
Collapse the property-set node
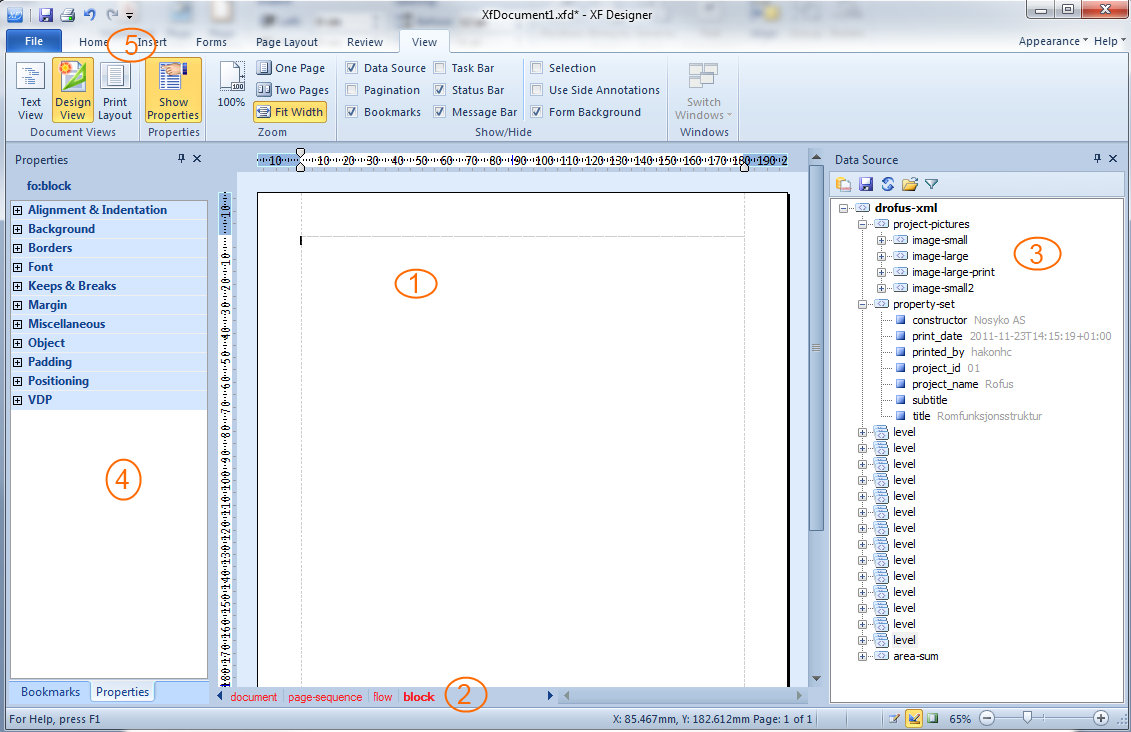point(863,304)
